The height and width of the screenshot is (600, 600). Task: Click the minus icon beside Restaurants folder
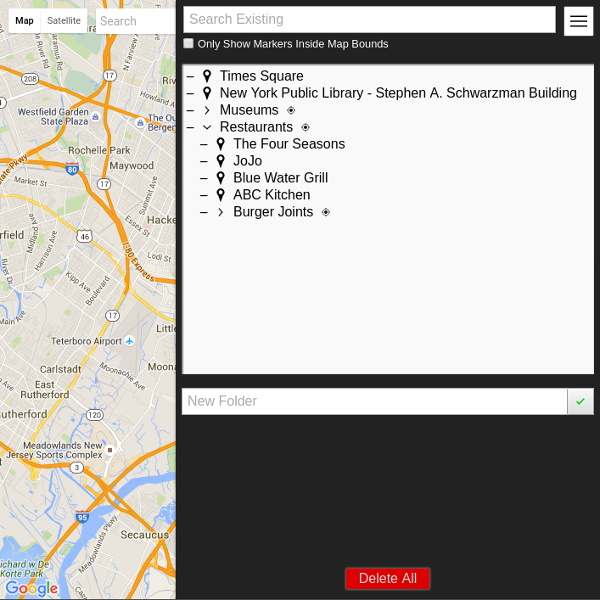coord(190,127)
